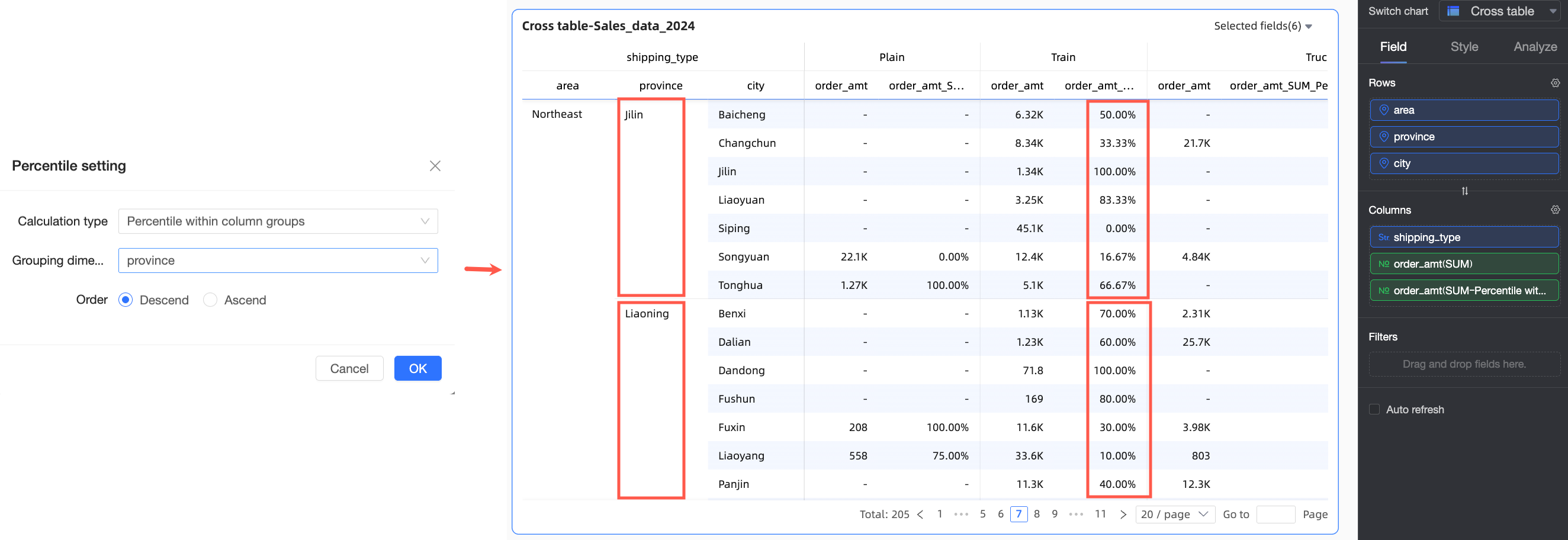
Task: Expand the Grouping dimension province dropdown
Action: (278, 261)
